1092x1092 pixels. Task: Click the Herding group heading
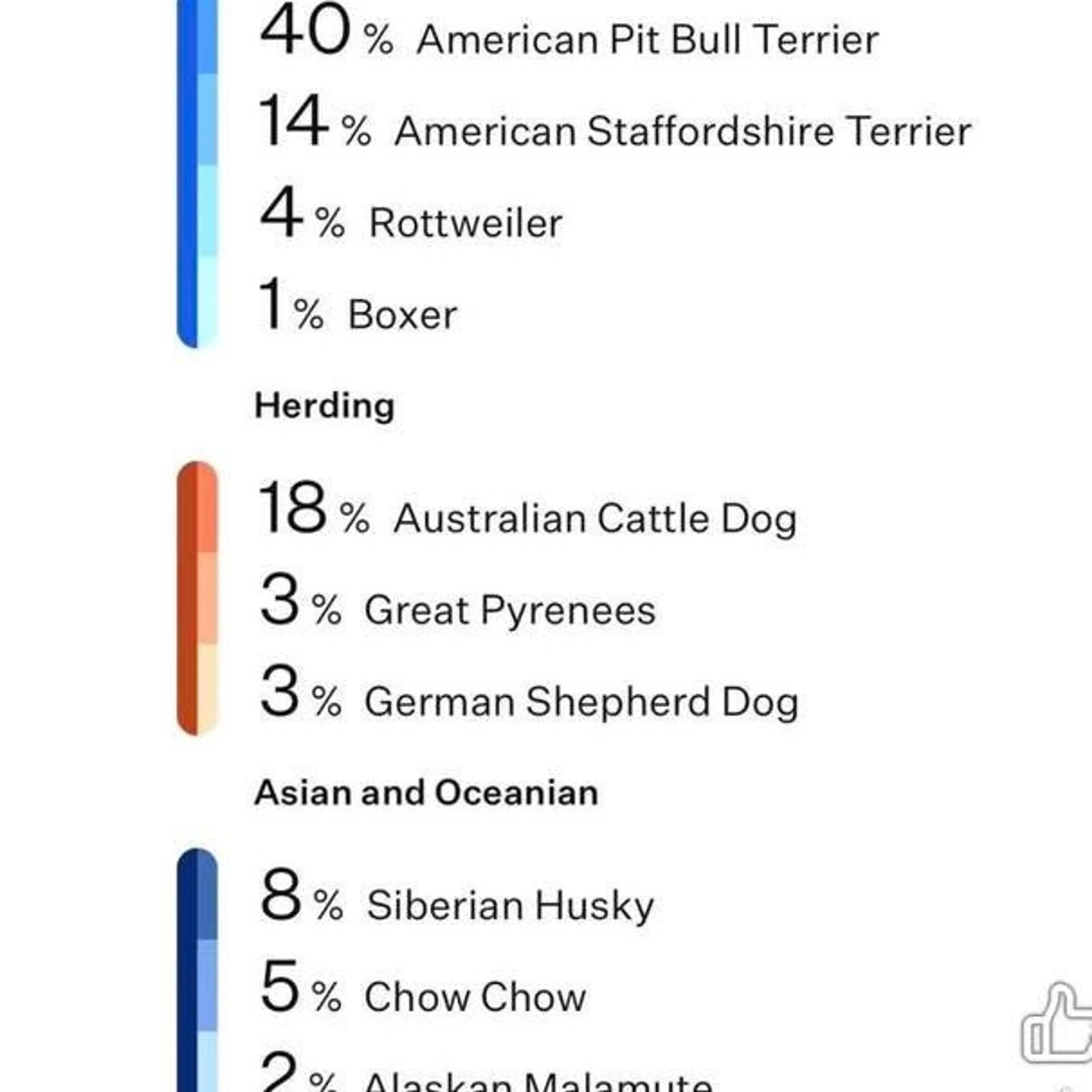click(324, 406)
